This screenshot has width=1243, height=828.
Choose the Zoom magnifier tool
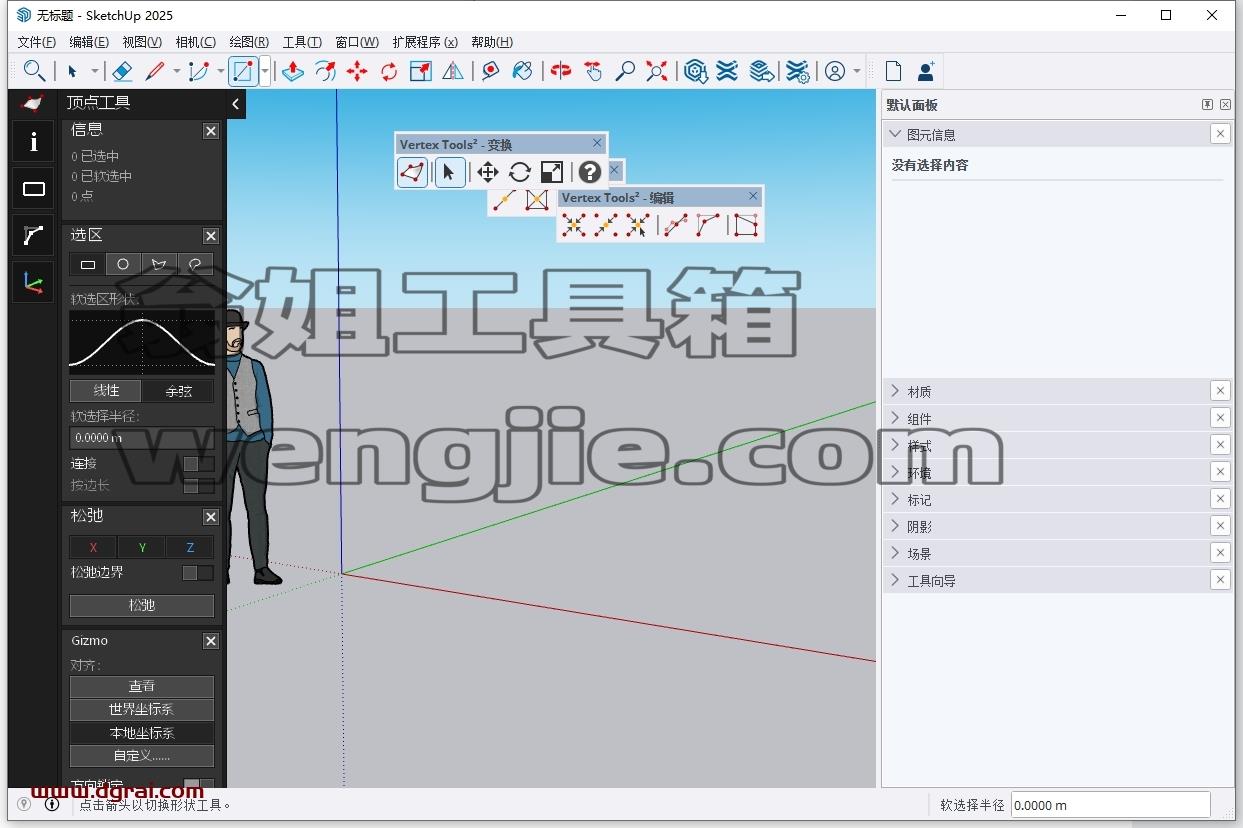pyautogui.click(x=625, y=71)
